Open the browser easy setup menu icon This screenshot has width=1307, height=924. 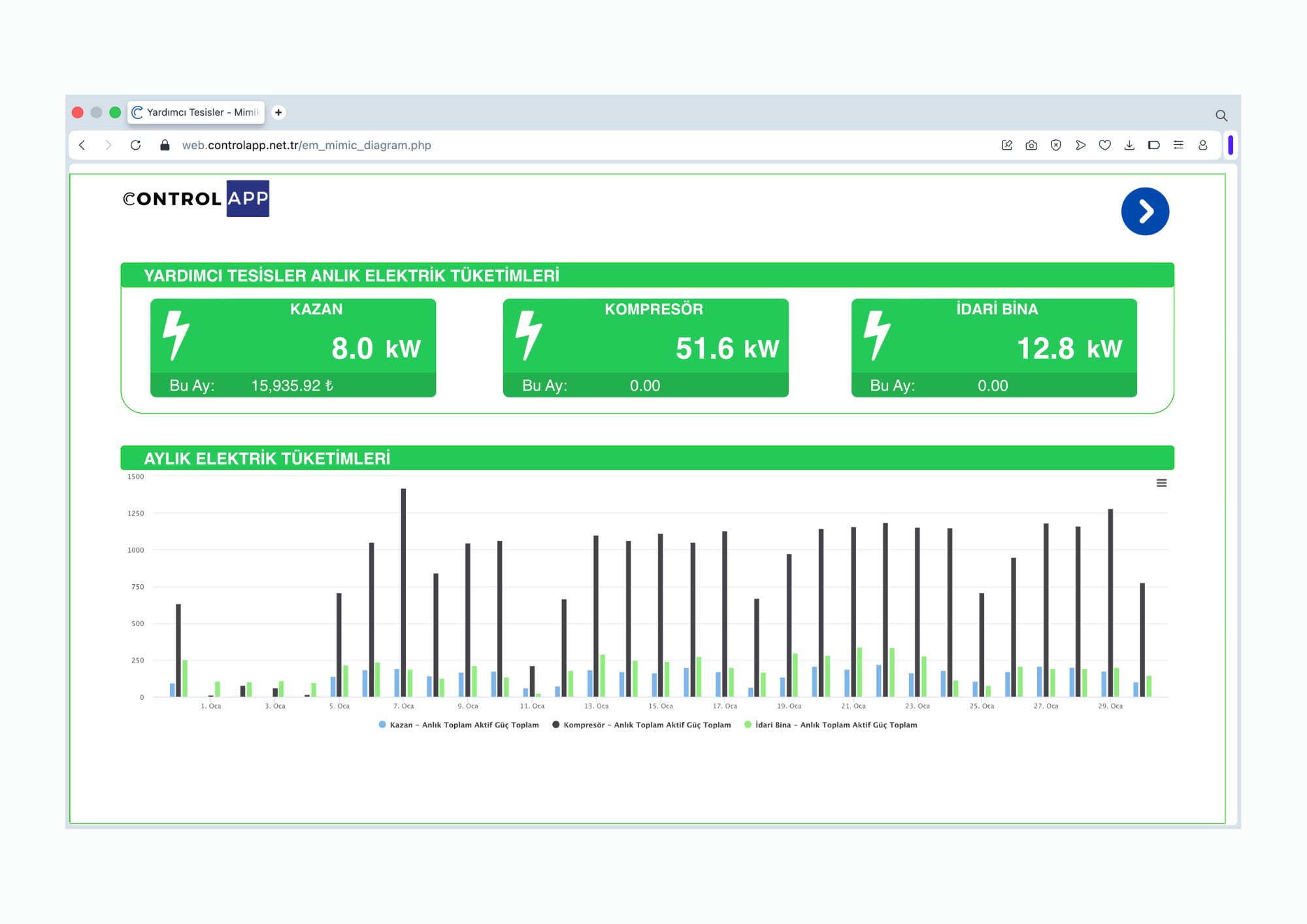(1178, 145)
